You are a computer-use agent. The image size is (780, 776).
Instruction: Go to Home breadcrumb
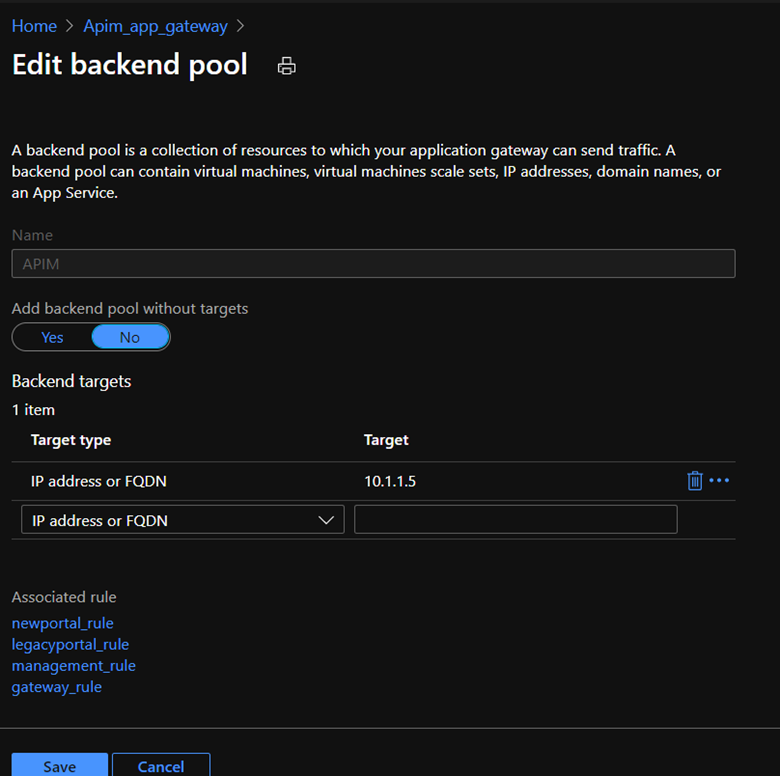tap(34, 26)
